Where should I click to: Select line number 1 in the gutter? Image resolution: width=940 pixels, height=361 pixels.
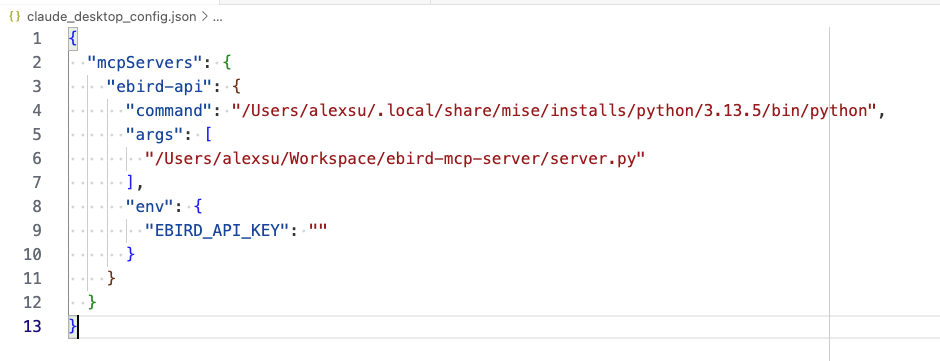(x=37, y=39)
